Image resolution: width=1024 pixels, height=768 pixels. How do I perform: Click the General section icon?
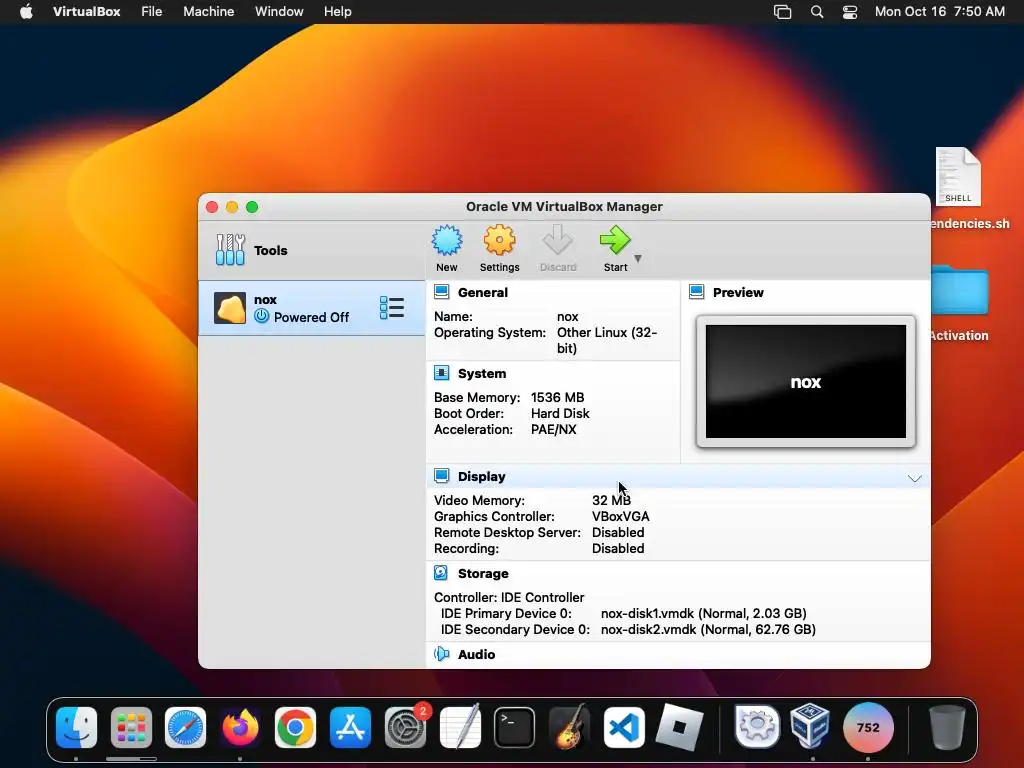point(441,292)
